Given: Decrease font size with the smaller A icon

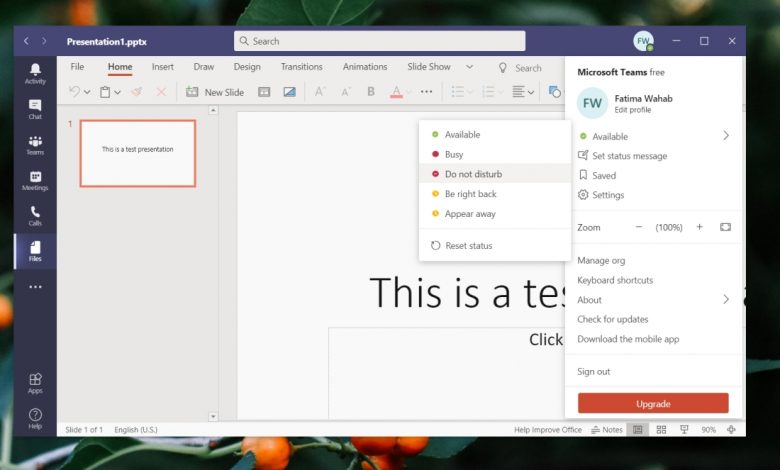Looking at the screenshot, I should click(346, 92).
